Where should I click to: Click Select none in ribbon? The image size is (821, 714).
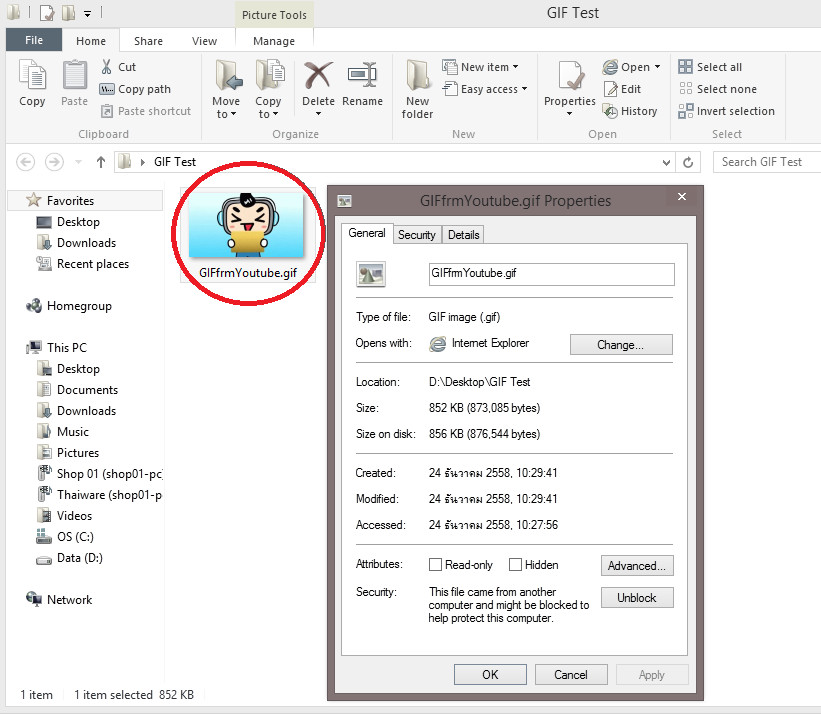[x=717, y=89]
